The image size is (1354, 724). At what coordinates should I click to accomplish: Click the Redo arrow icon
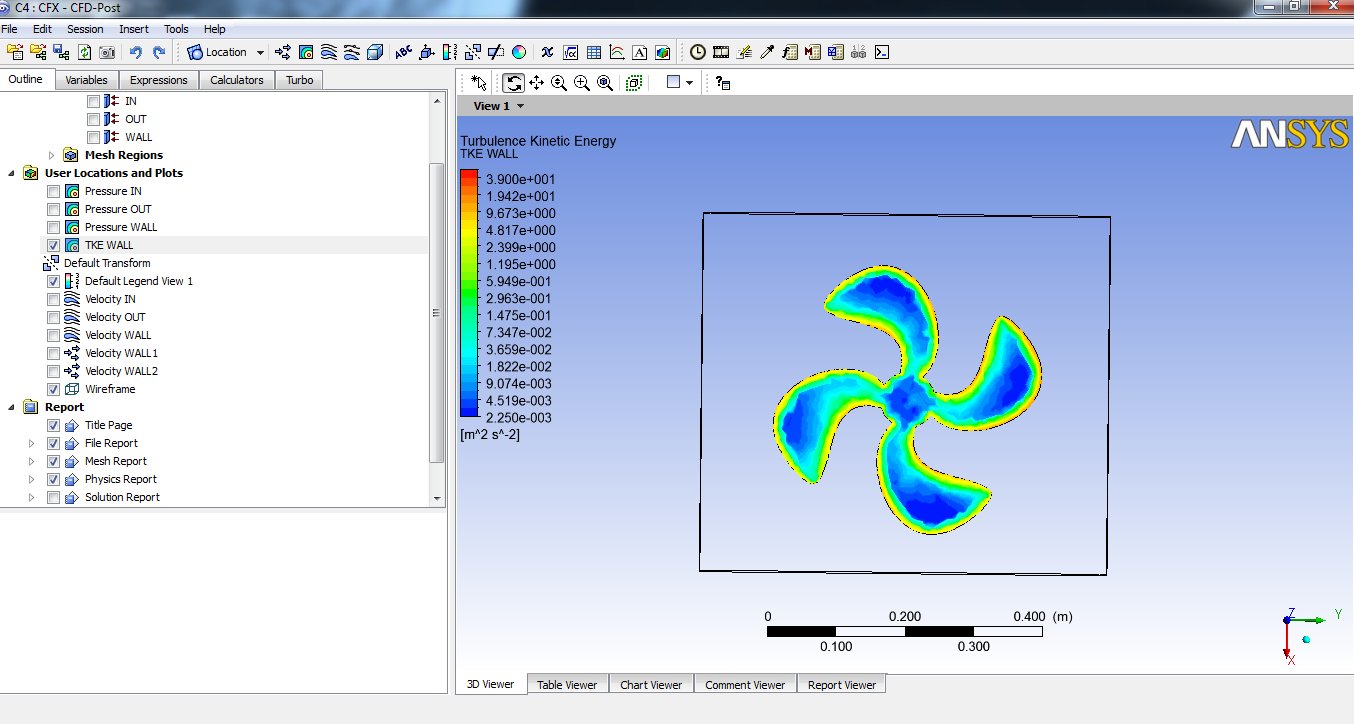click(158, 52)
